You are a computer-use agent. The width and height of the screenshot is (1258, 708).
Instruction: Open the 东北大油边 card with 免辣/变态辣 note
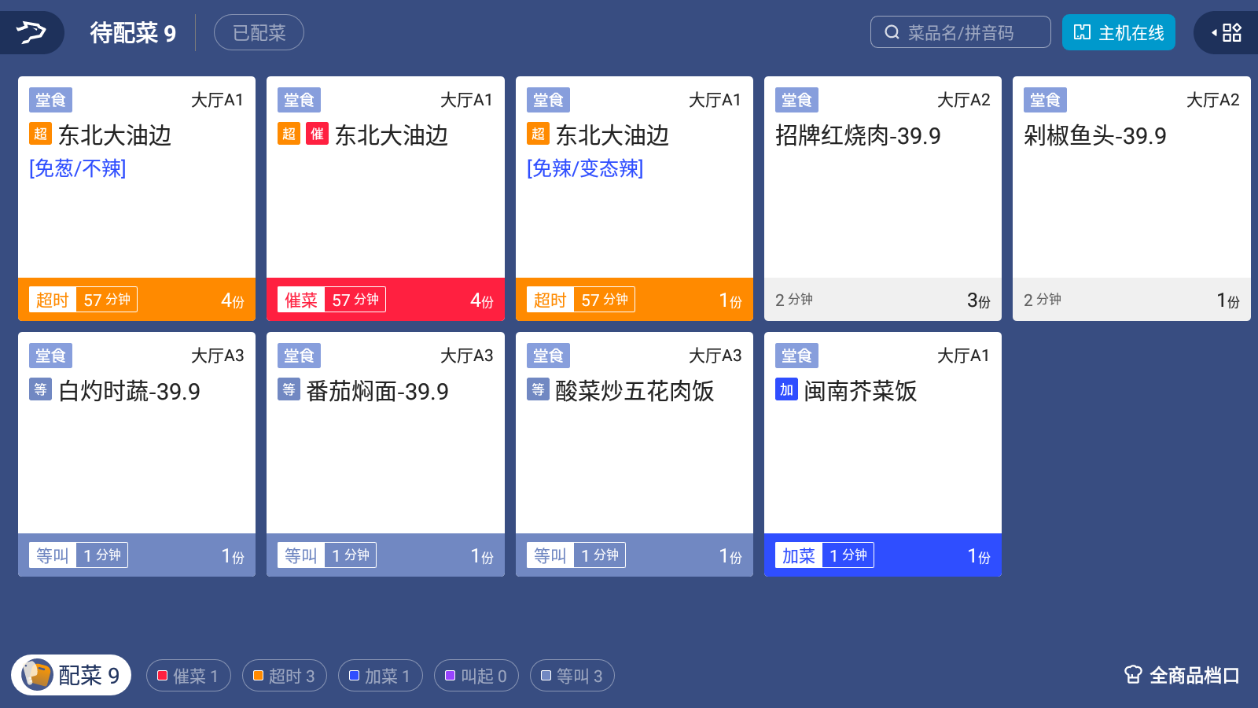(x=634, y=199)
